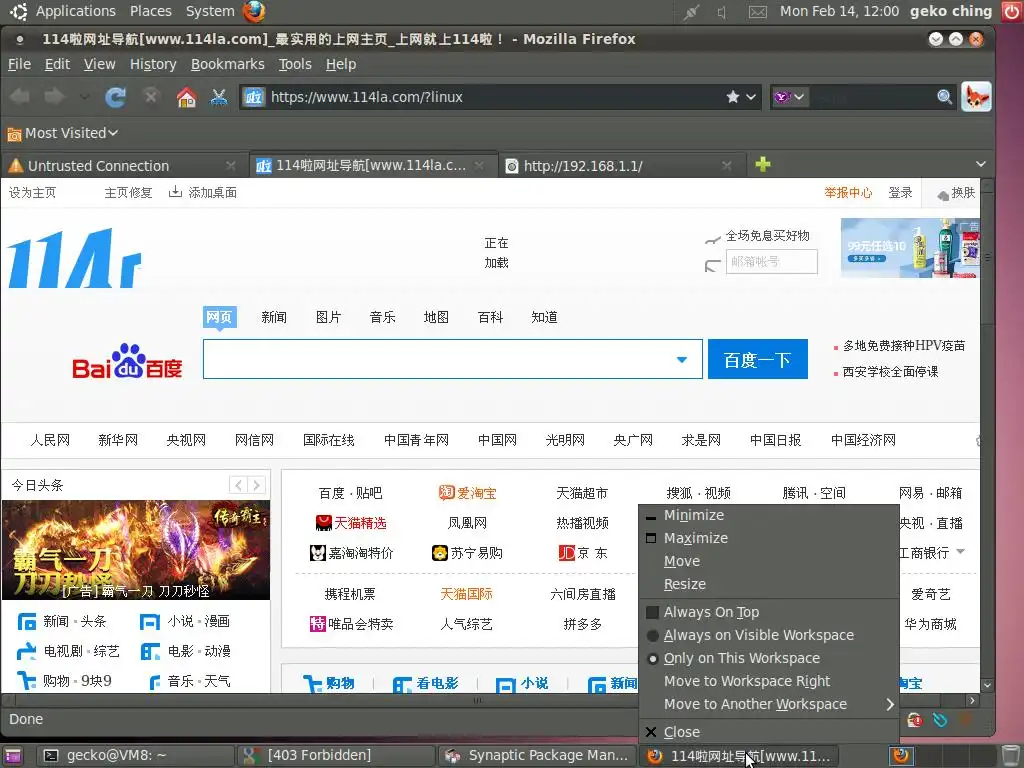Switch to the Untrusted Connection tab
Screen dimensions: 1024x768
coord(124,165)
